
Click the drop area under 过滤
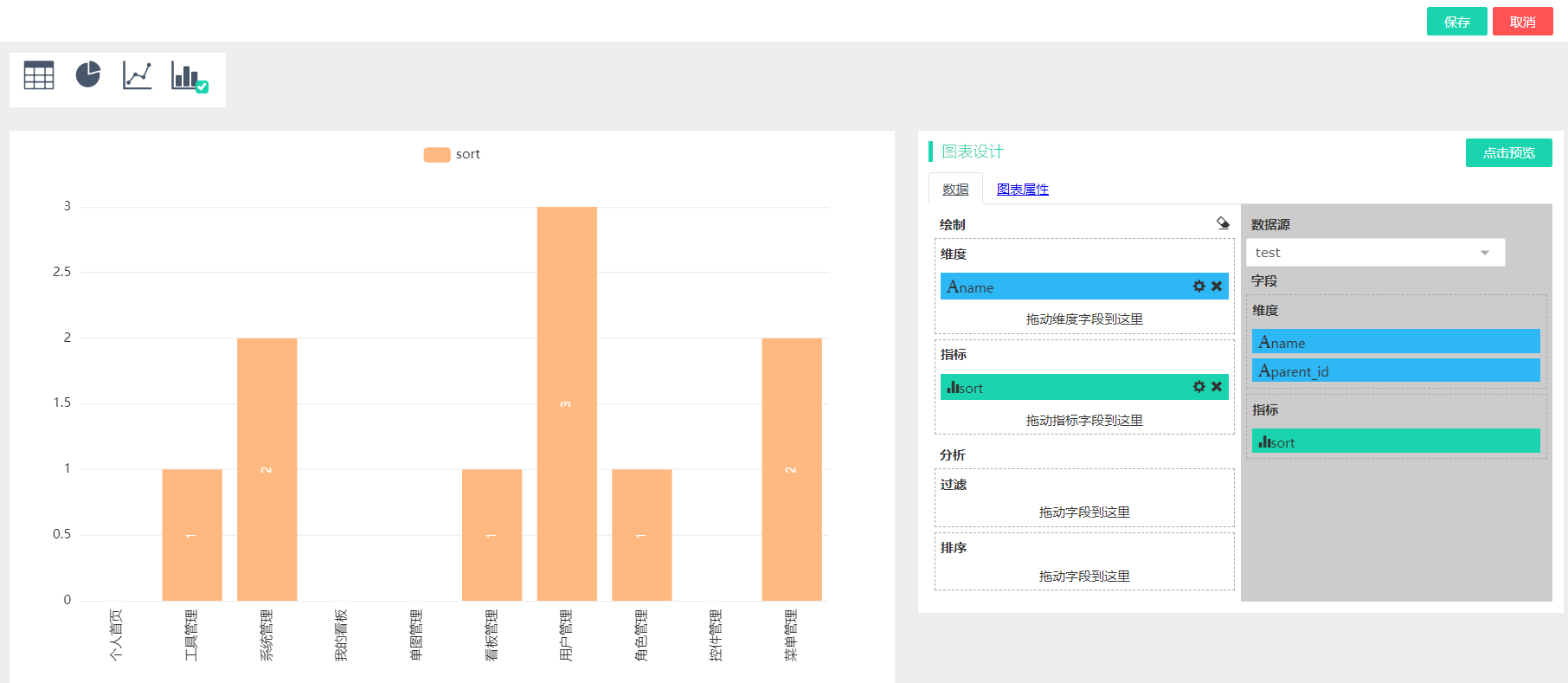1084,512
